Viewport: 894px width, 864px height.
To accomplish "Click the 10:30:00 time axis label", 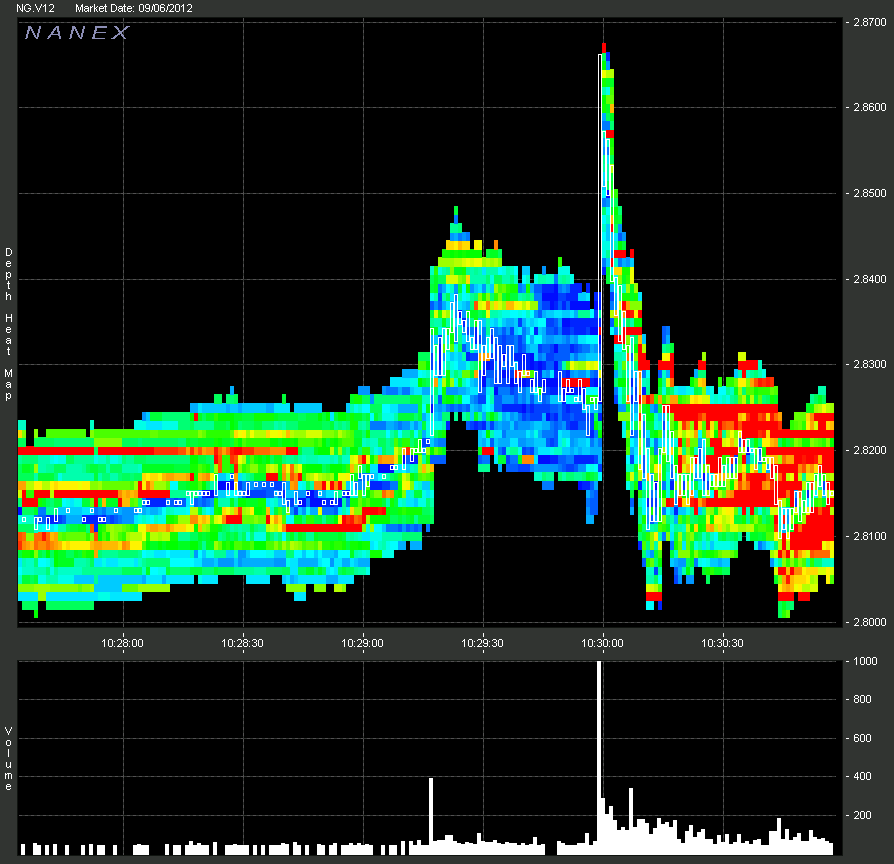I will pyautogui.click(x=603, y=643).
